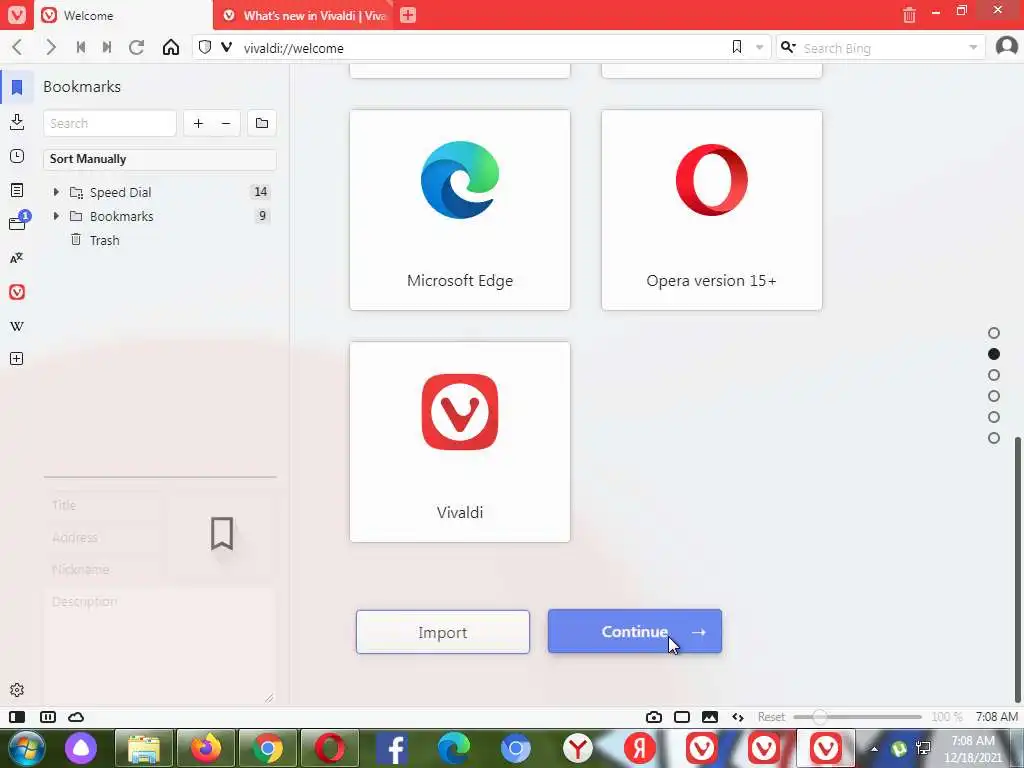Open browser settings gear icon
Image resolution: width=1024 pixels, height=768 pixels.
[17, 690]
